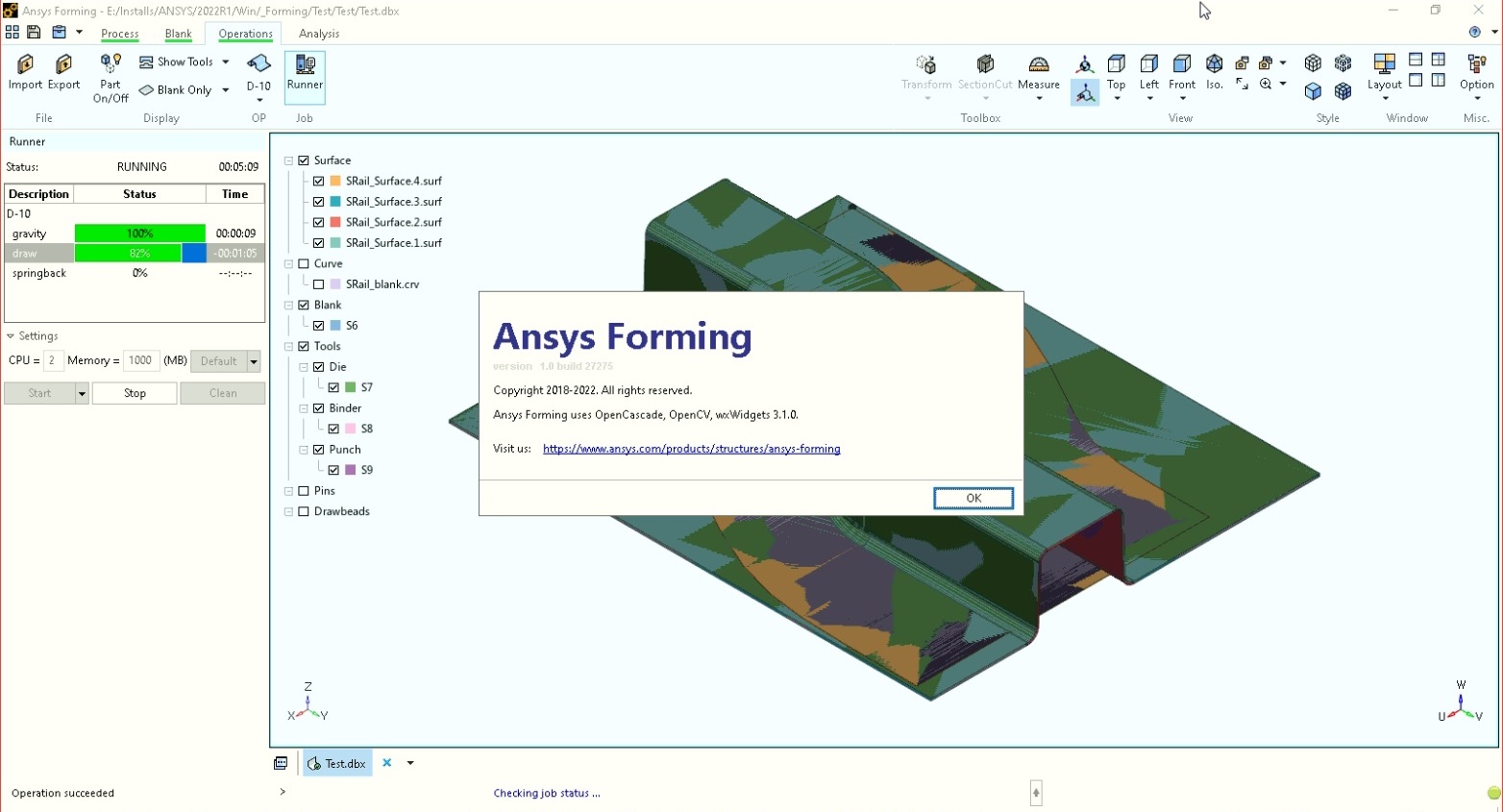
Task: Uncheck the Surface group checkbox
Action: [304, 160]
